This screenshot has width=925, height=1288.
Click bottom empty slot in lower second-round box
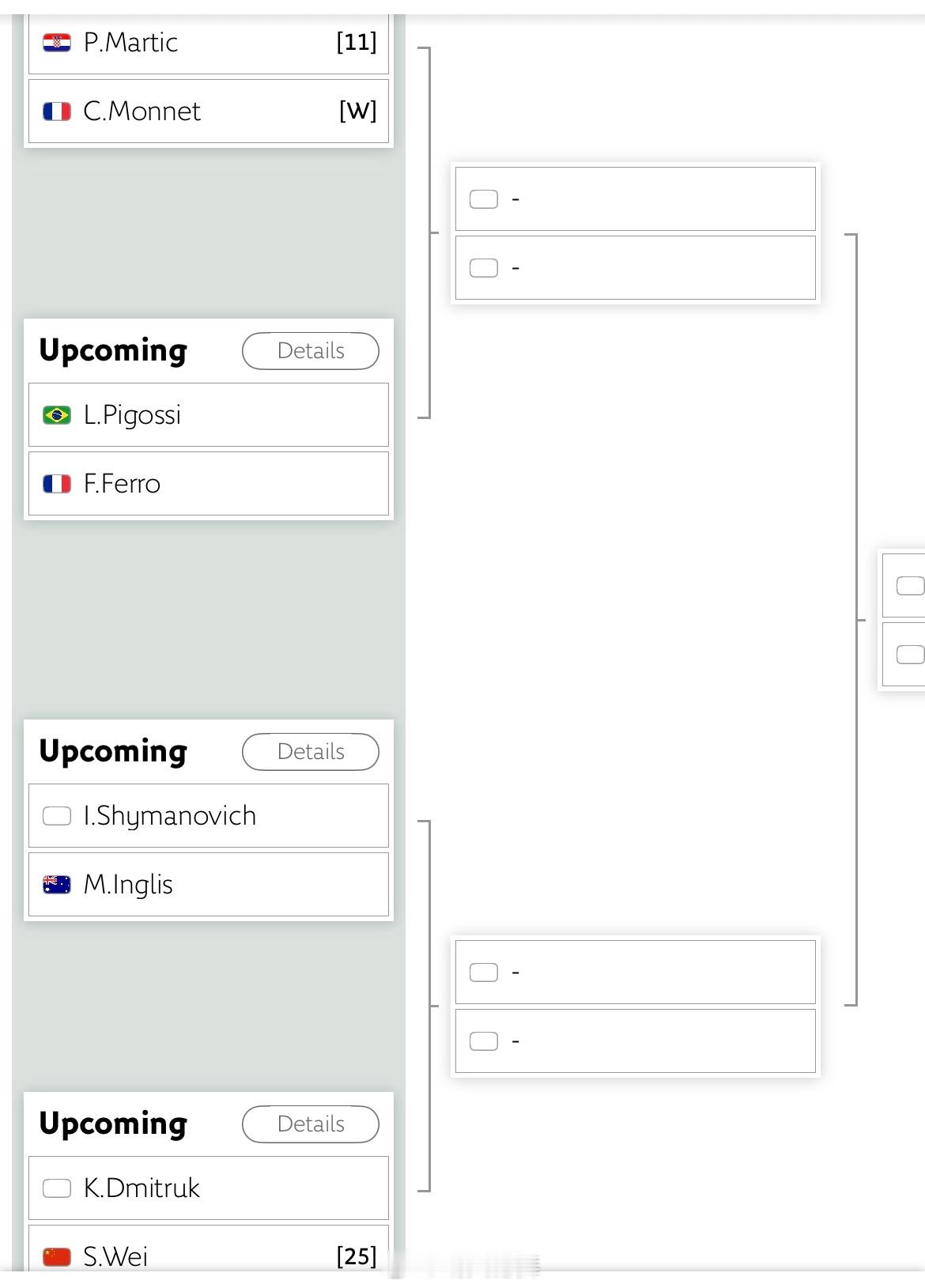click(635, 1041)
